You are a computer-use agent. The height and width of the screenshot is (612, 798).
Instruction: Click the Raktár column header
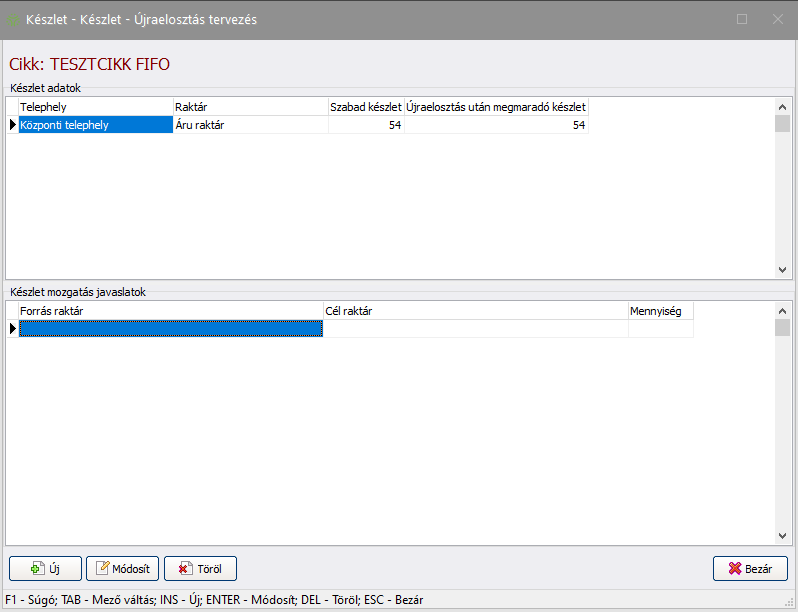click(250, 106)
